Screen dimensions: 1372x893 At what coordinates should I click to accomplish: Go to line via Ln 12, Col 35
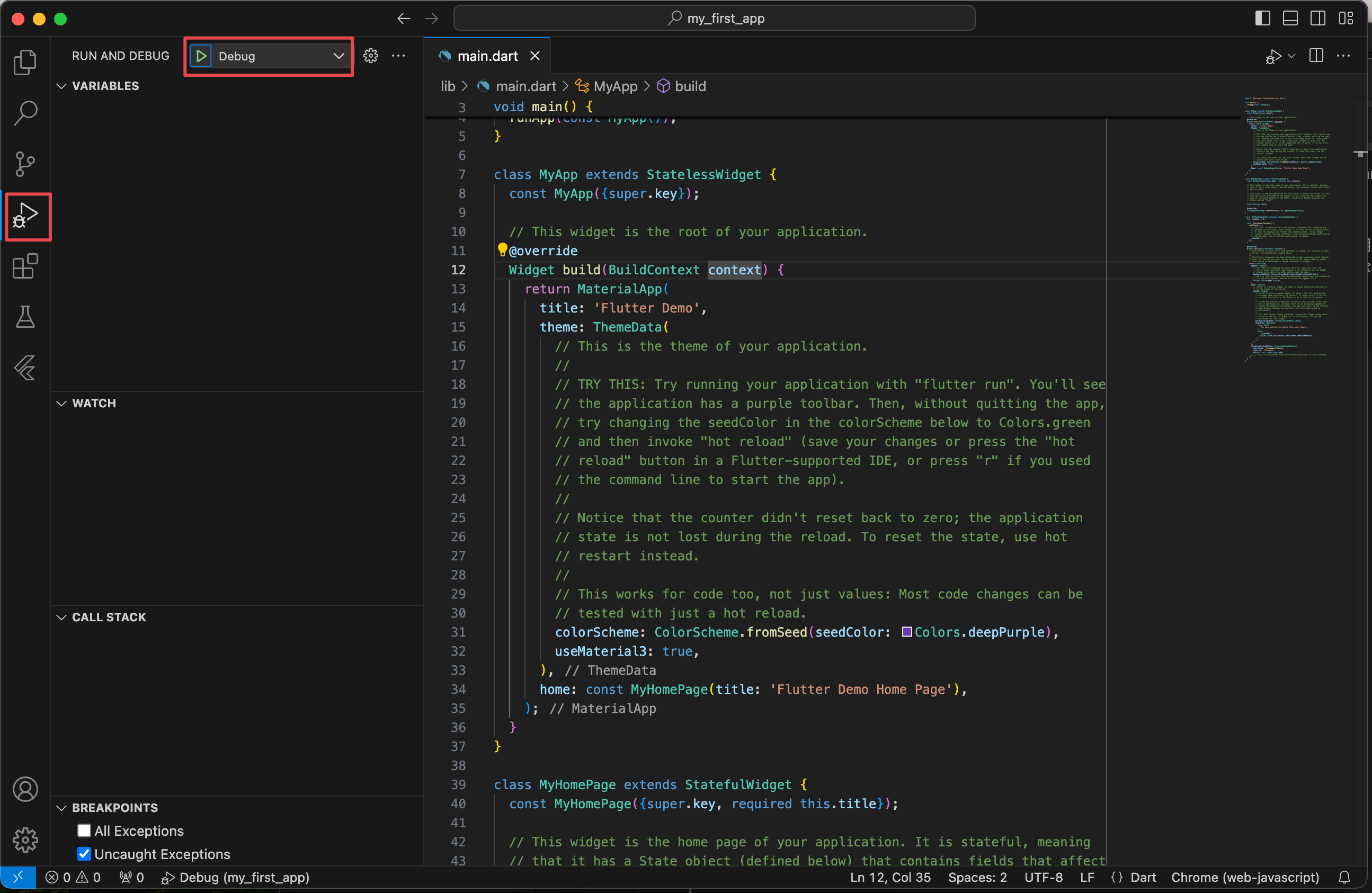[890, 877]
